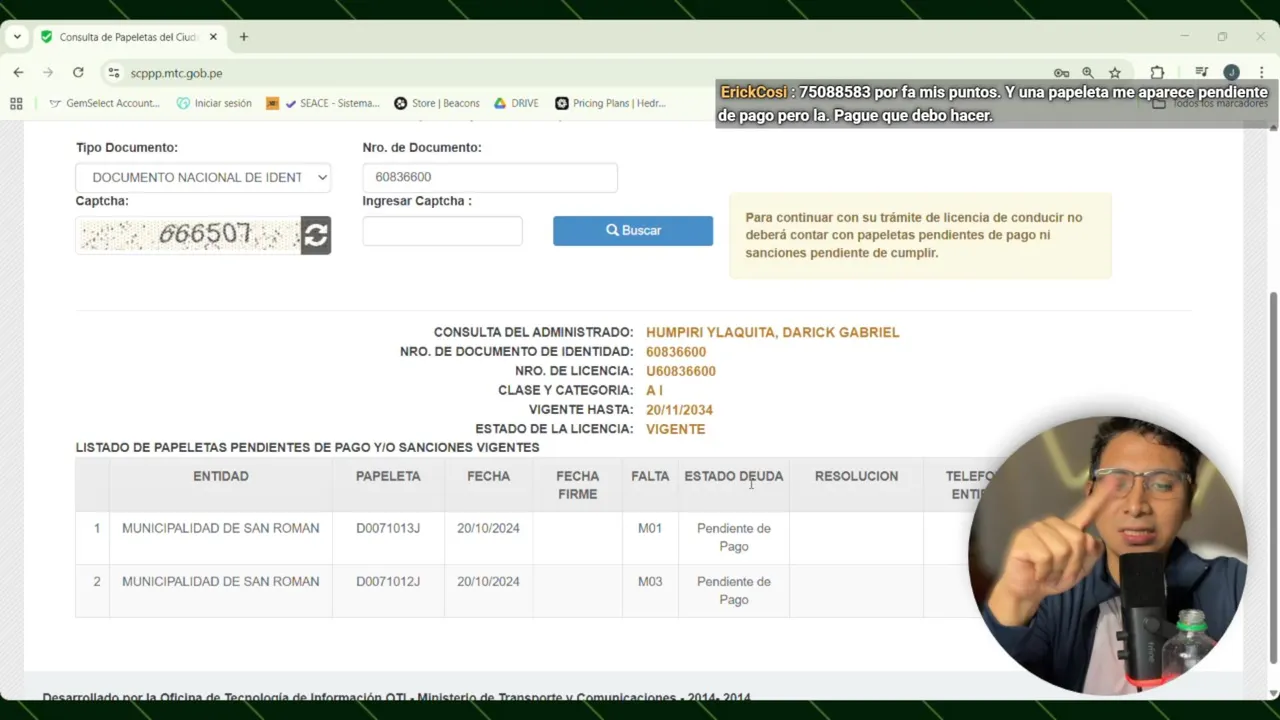Open Iniciar sesión bookmark
1280x720 pixels.
[214, 103]
